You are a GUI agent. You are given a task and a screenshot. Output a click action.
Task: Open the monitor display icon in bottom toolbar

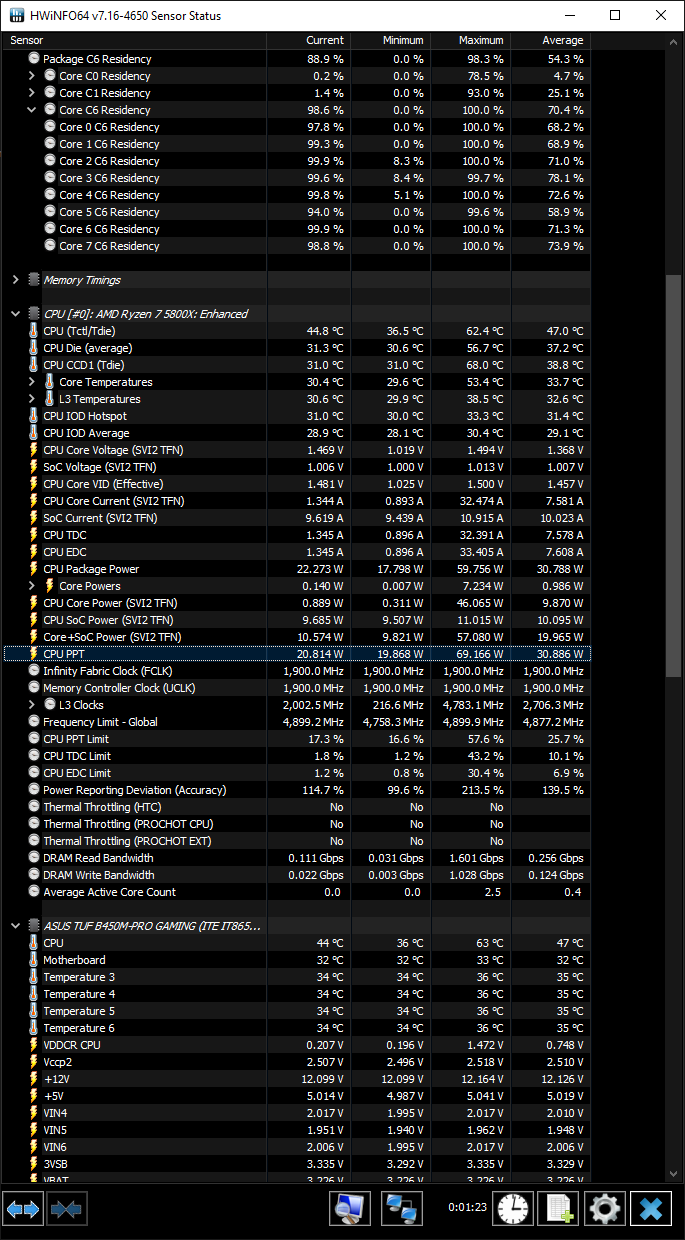coord(350,1209)
